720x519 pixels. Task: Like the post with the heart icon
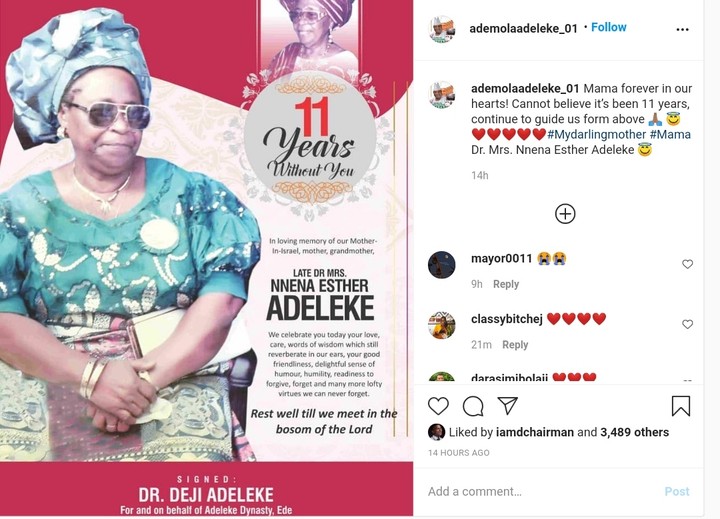click(x=438, y=406)
